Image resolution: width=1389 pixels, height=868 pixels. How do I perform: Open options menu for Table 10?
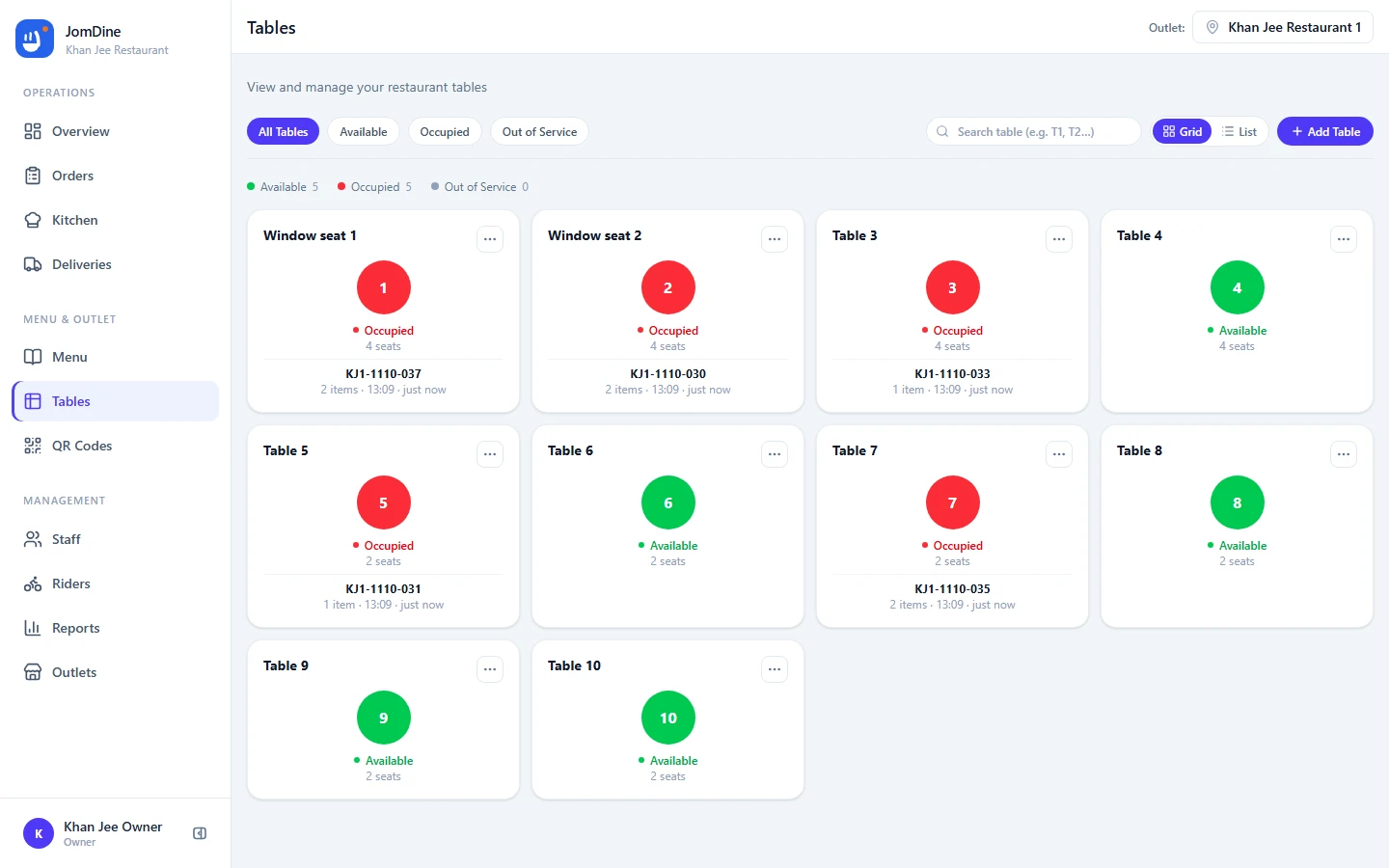point(775,669)
